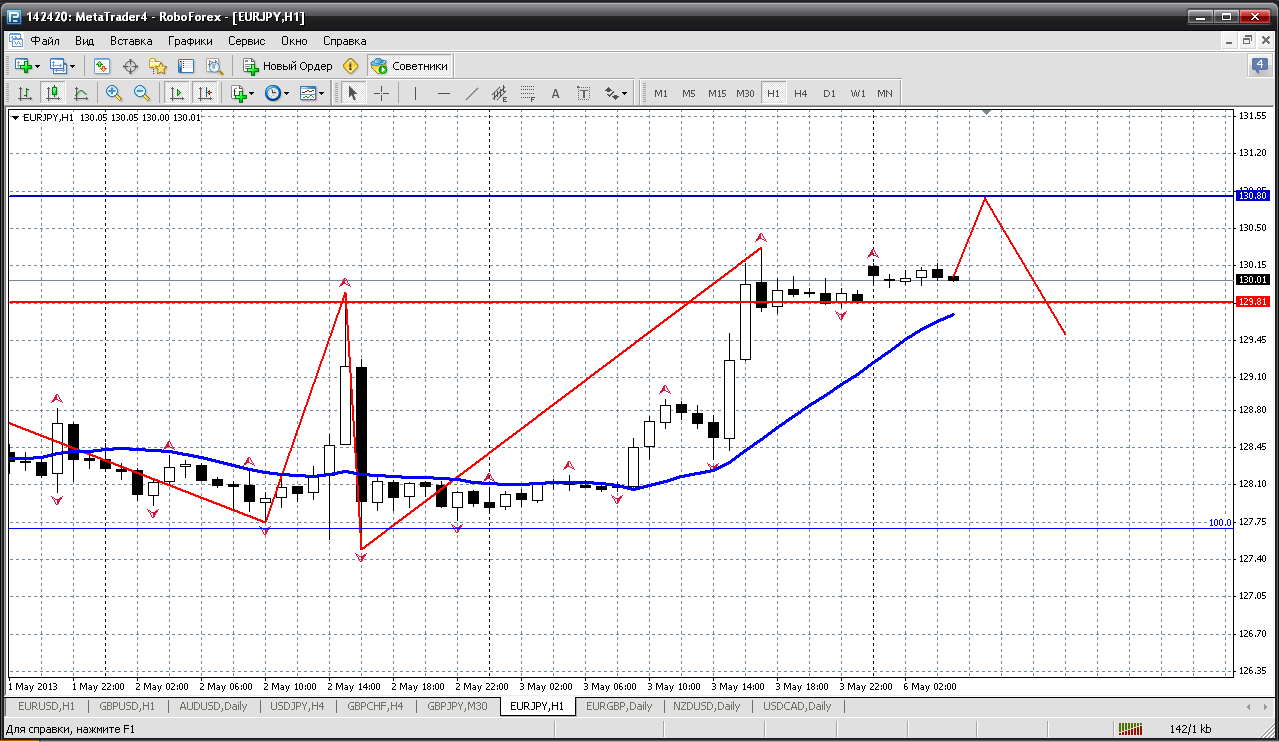The width and height of the screenshot is (1279, 742).
Task: Click the triangle before EURJPY,H1 label
Action: tap(15, 118)
